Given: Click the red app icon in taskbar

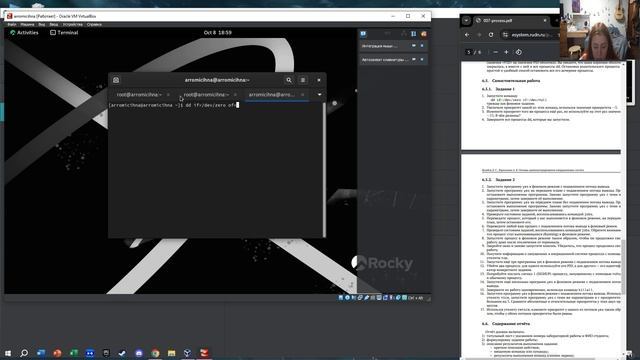Looking at the screenshot, I should point(204,353).
